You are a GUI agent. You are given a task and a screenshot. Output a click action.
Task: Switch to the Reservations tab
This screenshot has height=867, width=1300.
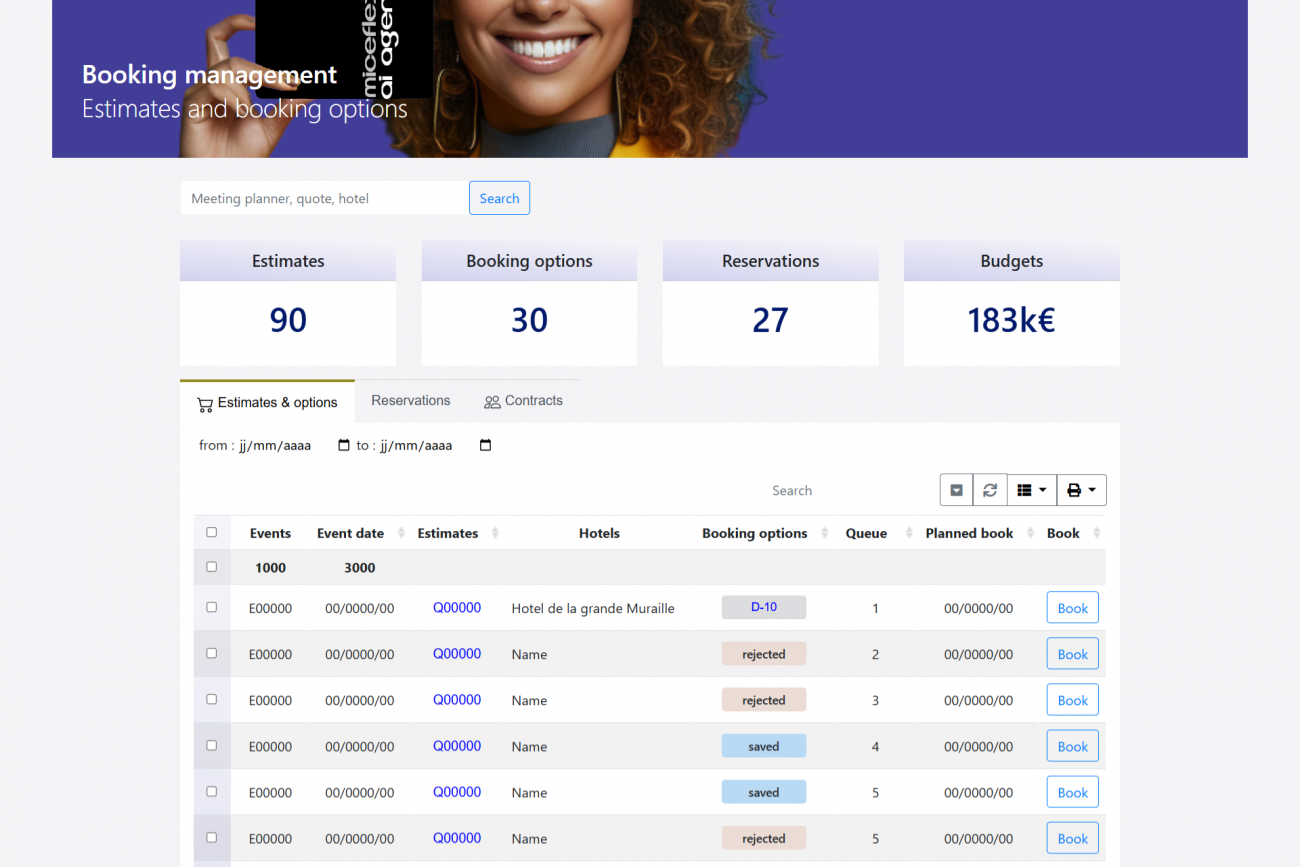[410, 400]
